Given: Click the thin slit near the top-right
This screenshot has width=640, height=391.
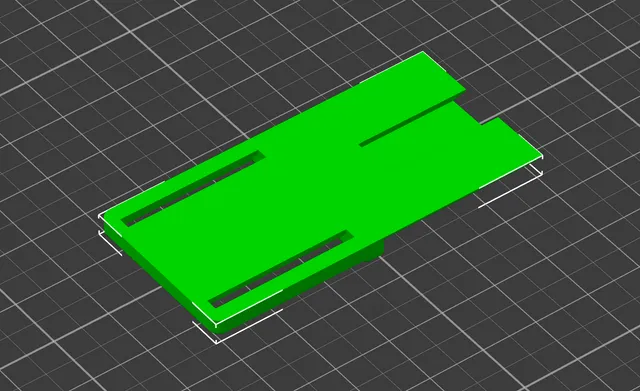Looking at the screenshot, I should pyautogui.click(x=412, y=122).
